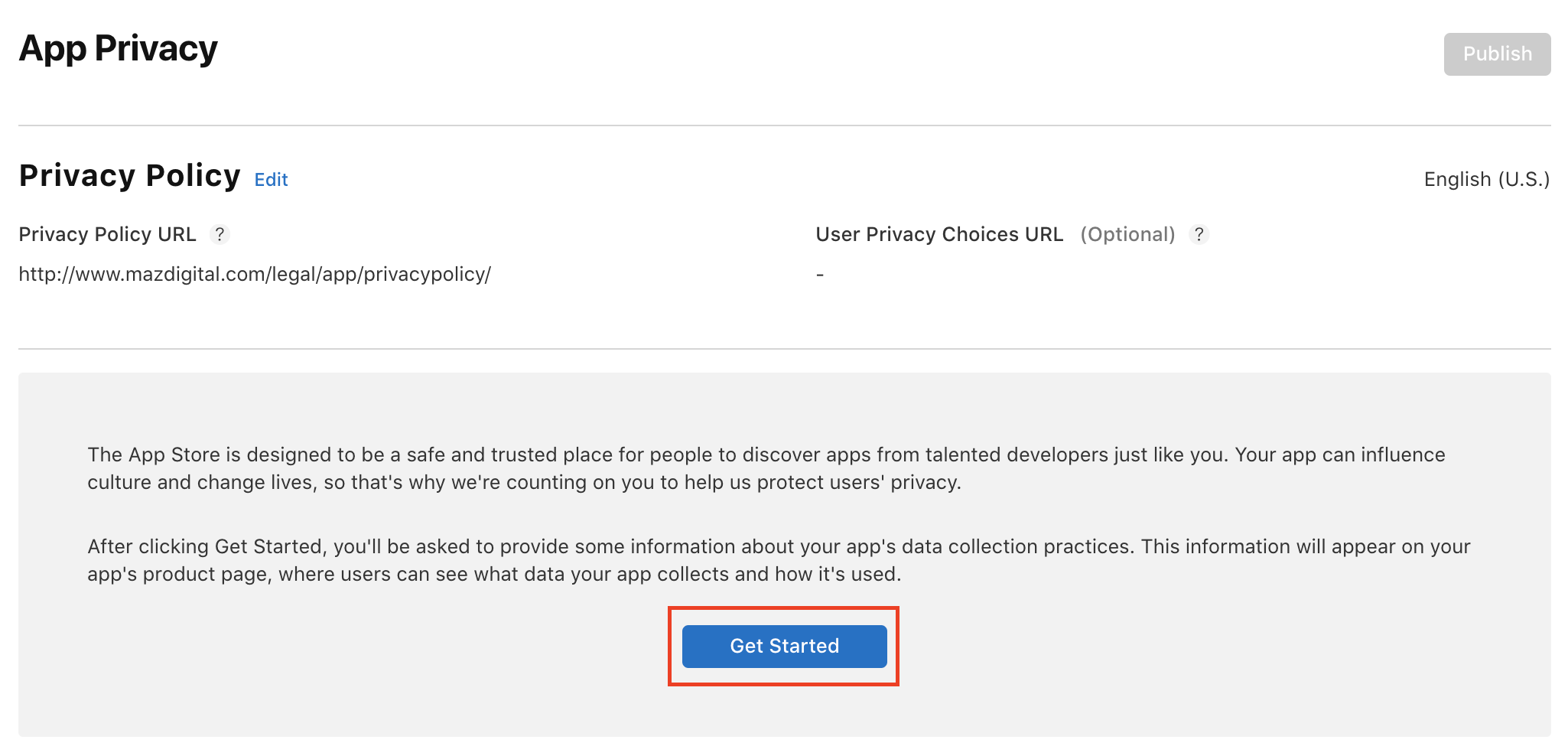Click the Publish button
1568x756 pixels.
(x=1497, y=54)
